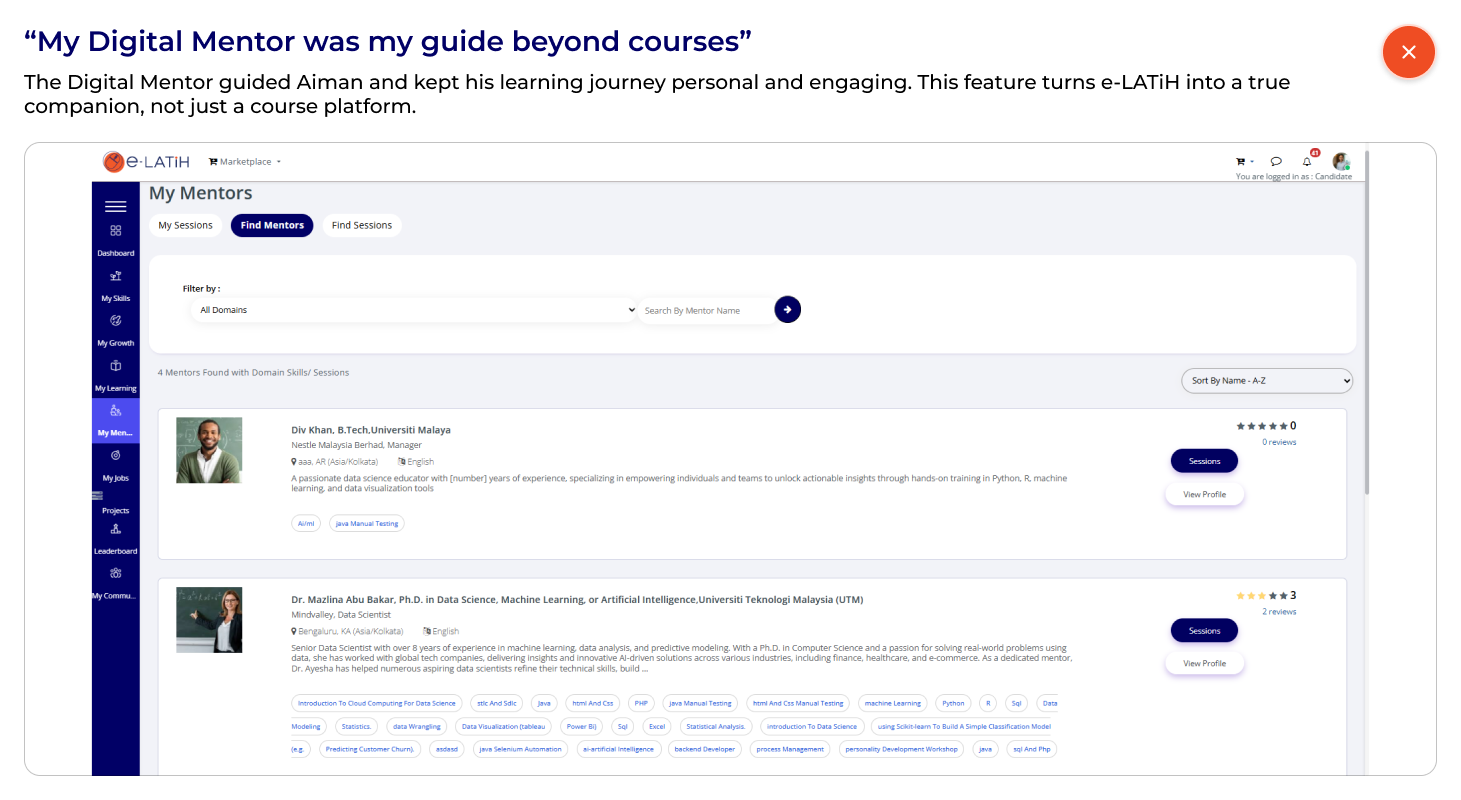Go to Dashboard in the sidebar

click(x=116, y=240)
